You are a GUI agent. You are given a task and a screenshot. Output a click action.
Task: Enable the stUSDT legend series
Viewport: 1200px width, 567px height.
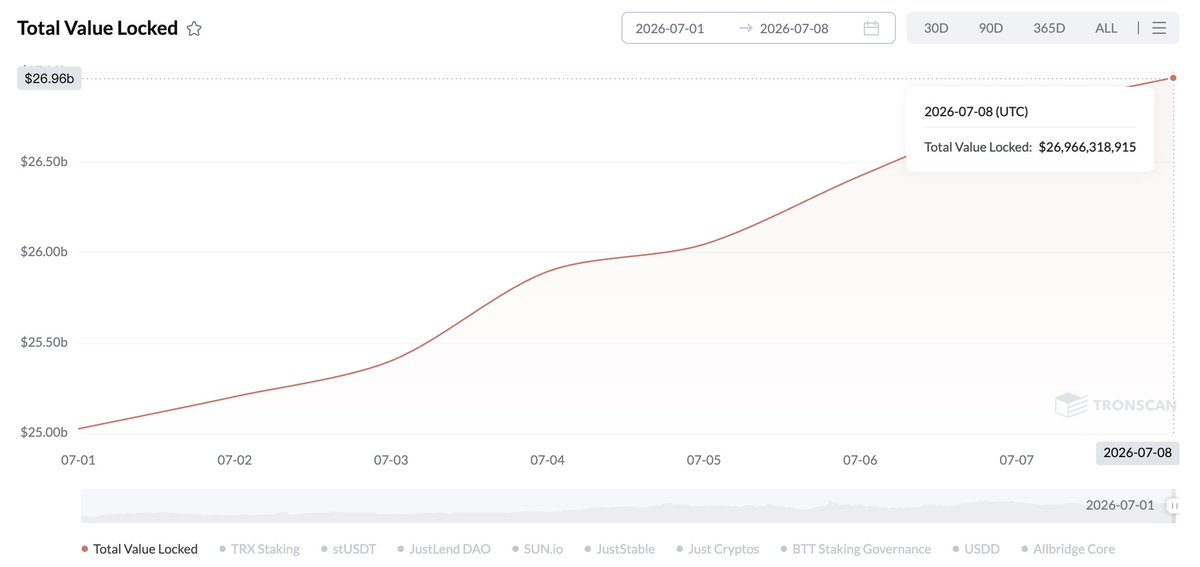(348, 549)
